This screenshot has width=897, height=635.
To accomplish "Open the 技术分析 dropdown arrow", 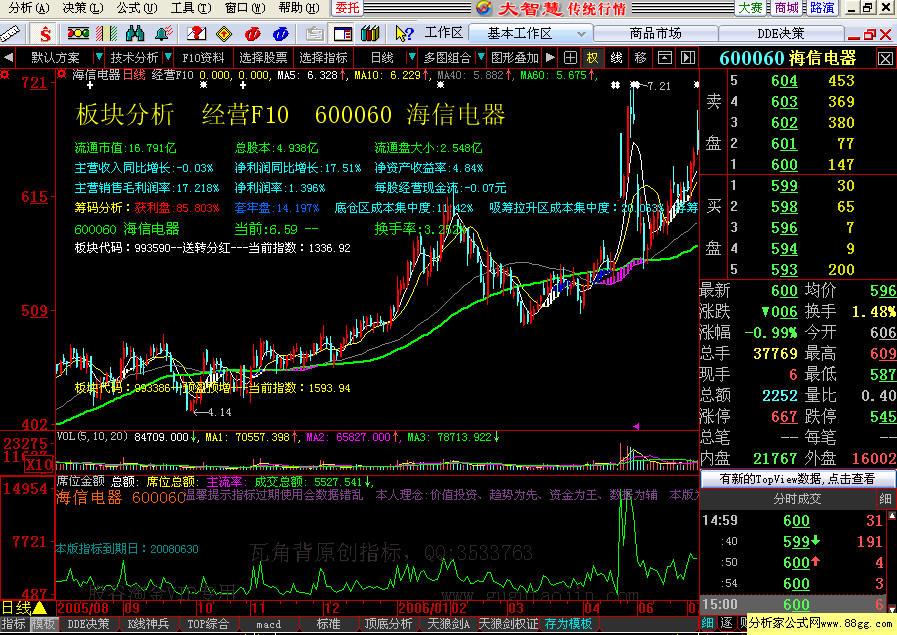I will pos(168,57).
